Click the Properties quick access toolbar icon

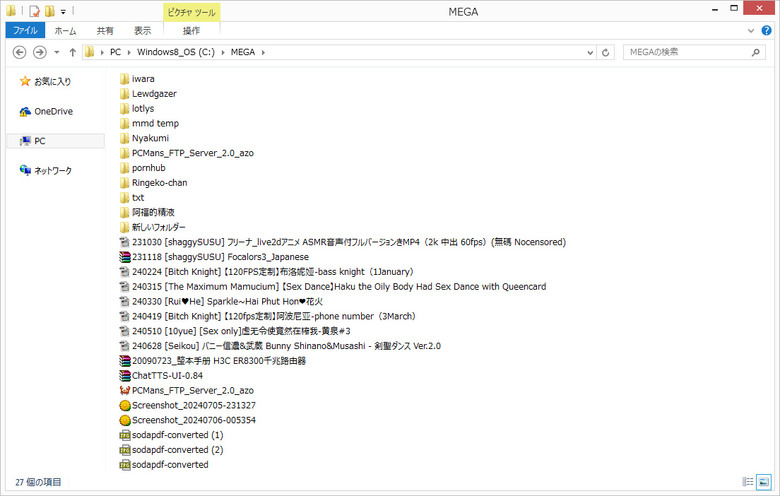coord(34,11)
